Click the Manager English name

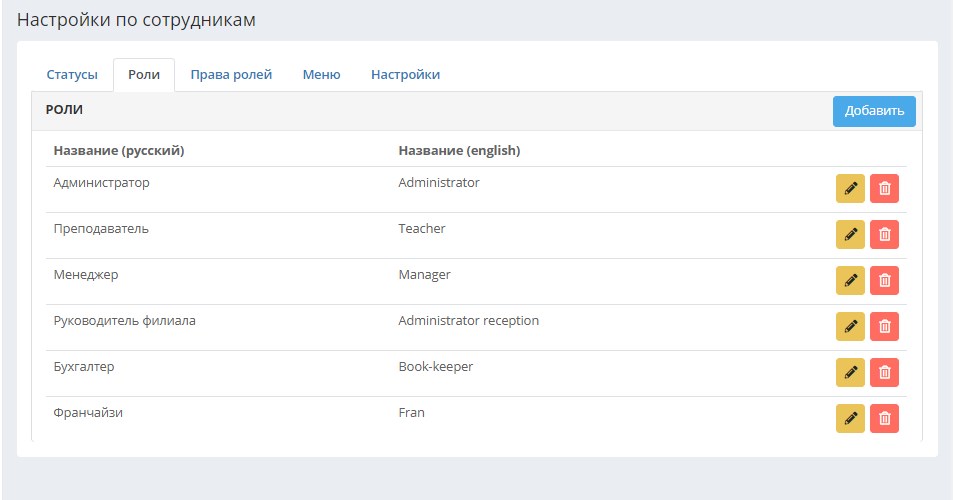(425, 275)
